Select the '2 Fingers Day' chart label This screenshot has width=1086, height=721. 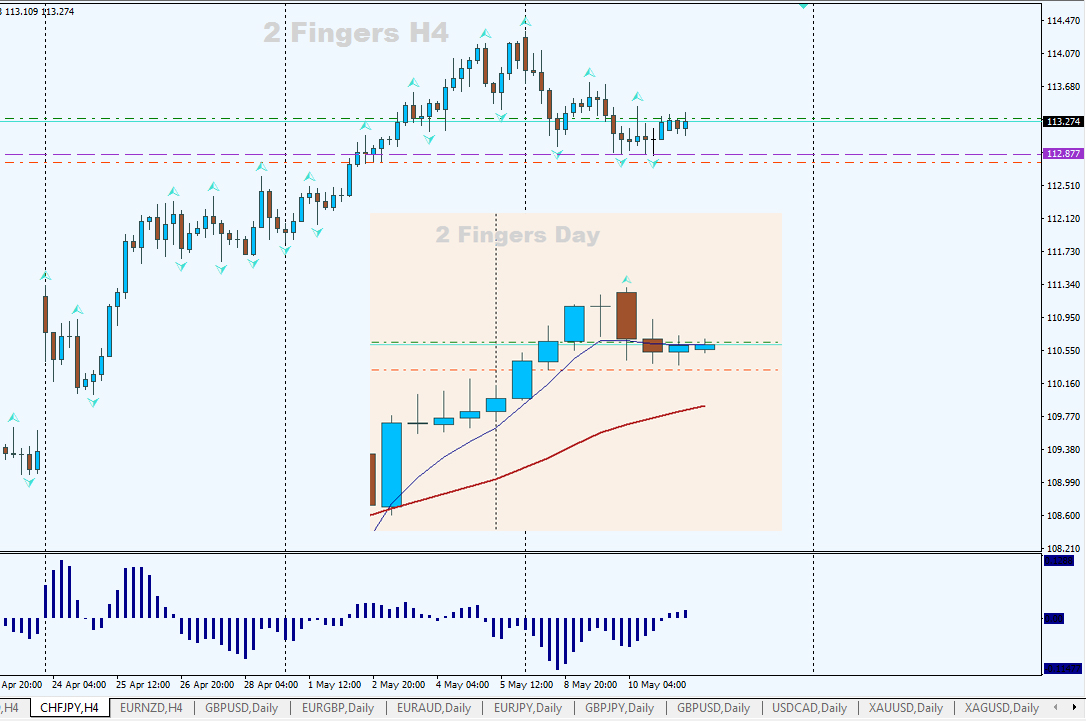(517, 235)
